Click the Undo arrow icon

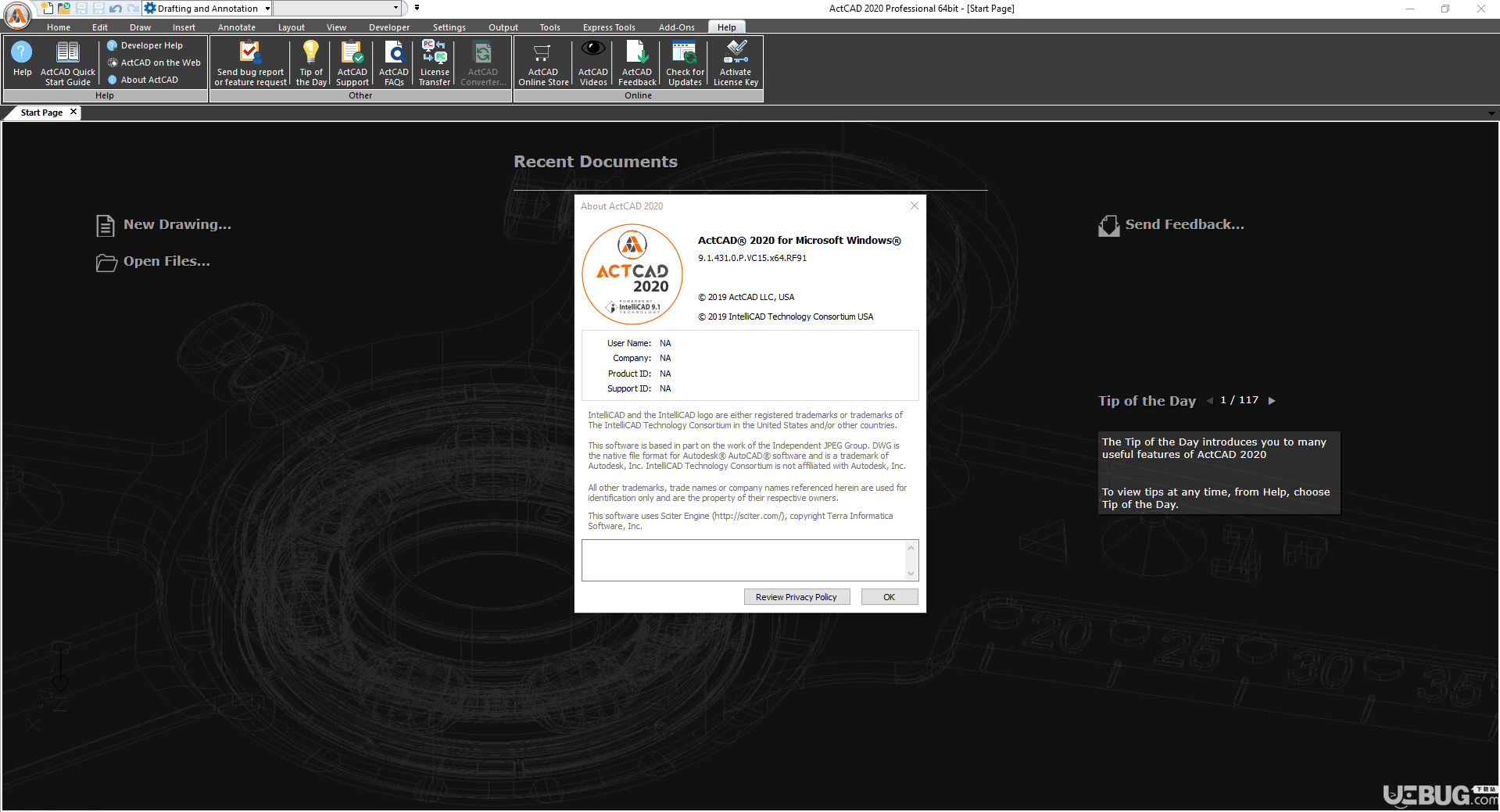116,8
